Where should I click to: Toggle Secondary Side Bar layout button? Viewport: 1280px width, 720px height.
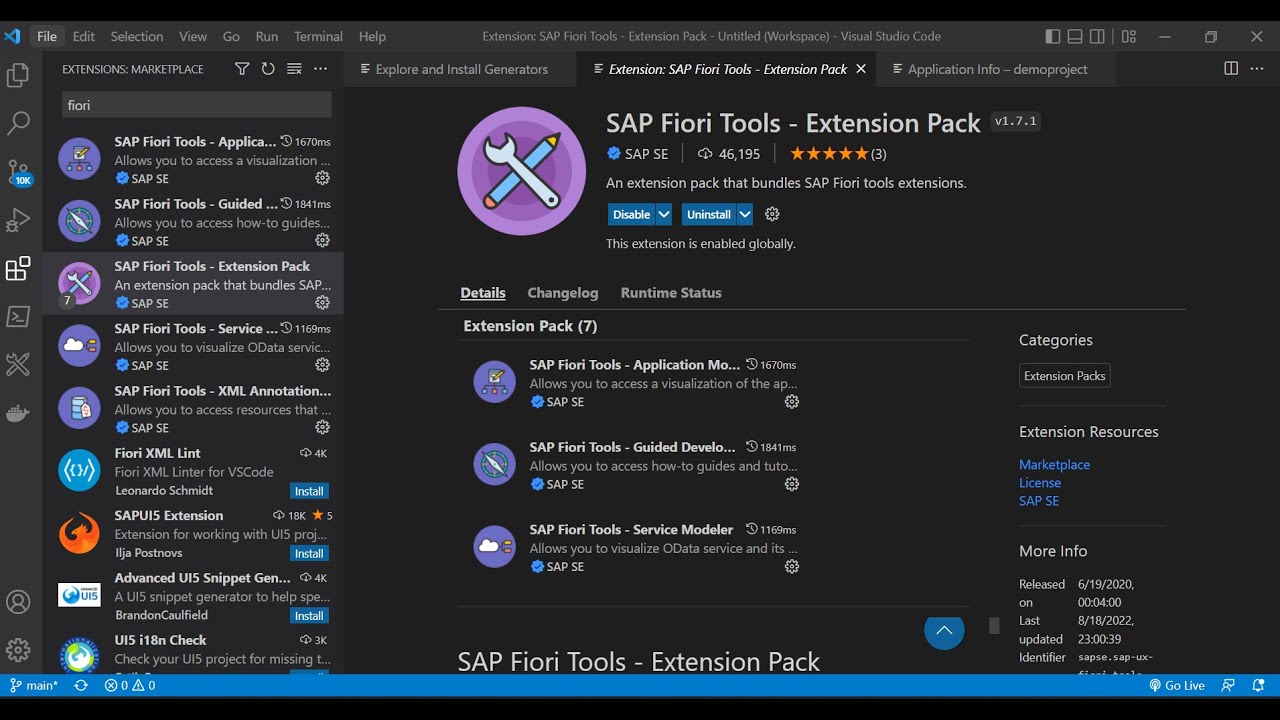tap(1098, 36)
